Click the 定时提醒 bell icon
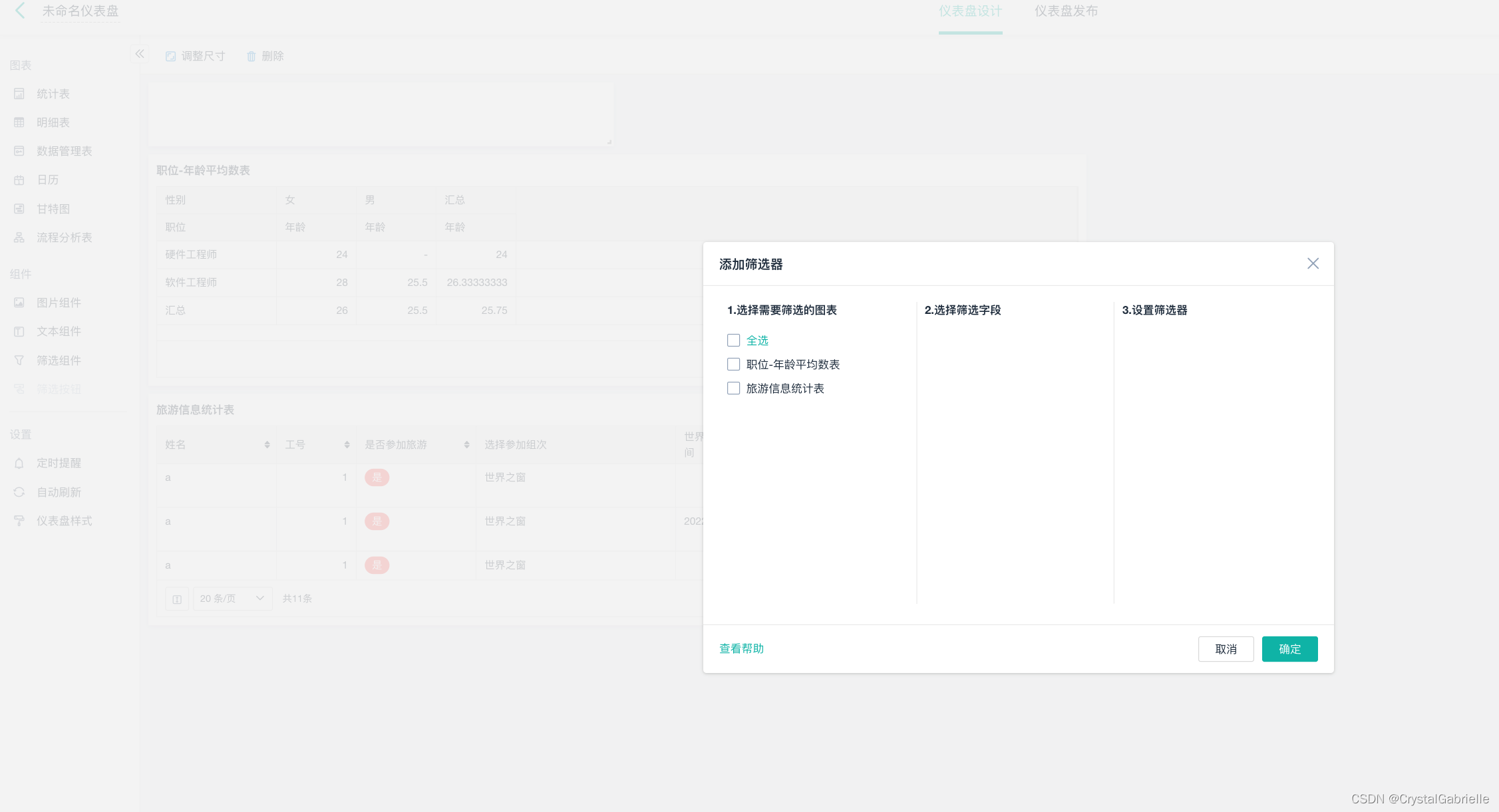Screen dimensions: 1499x812 click(x=19, y=463)
